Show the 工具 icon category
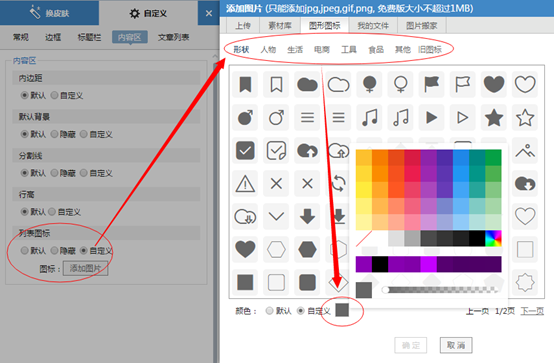Viewport: 554px width, 363px height. pos(349,49)
